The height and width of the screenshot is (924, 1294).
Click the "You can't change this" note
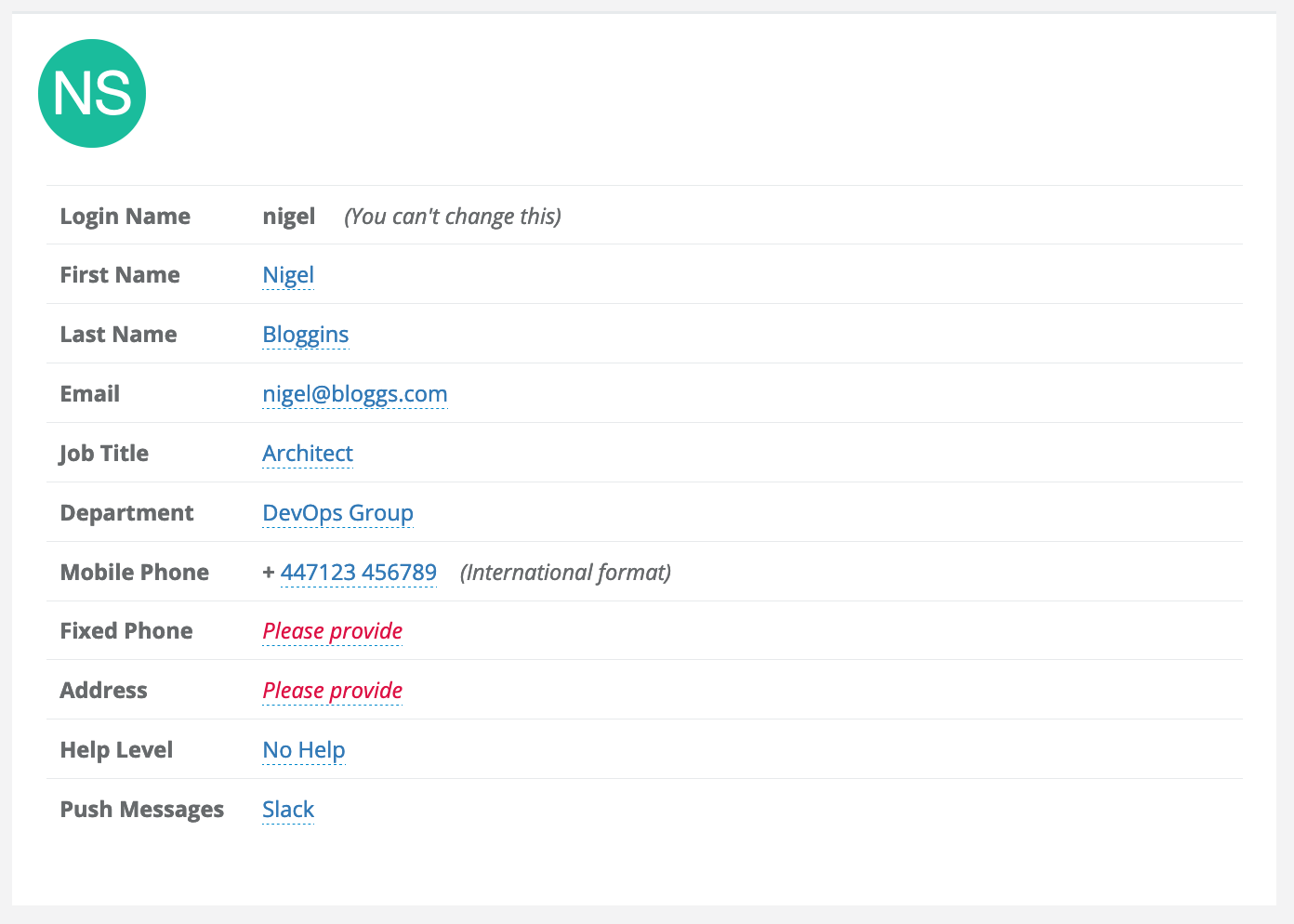tap(453, 217)
